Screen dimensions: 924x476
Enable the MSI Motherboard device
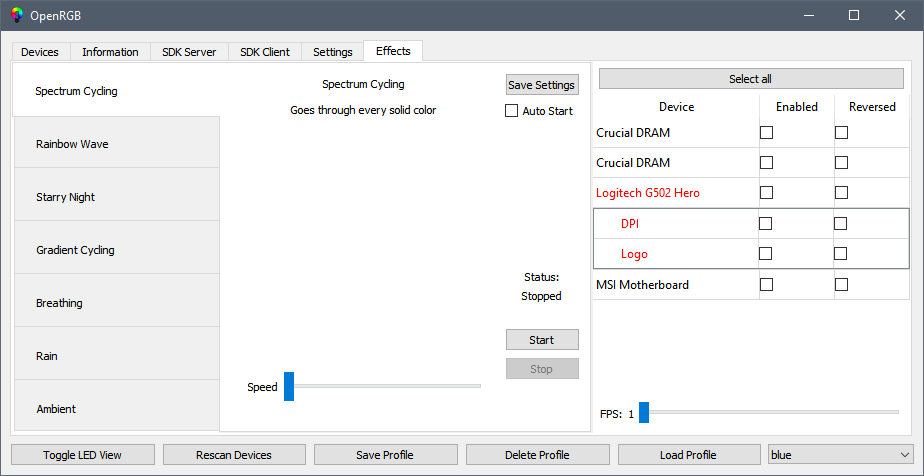tap(766, 285)
